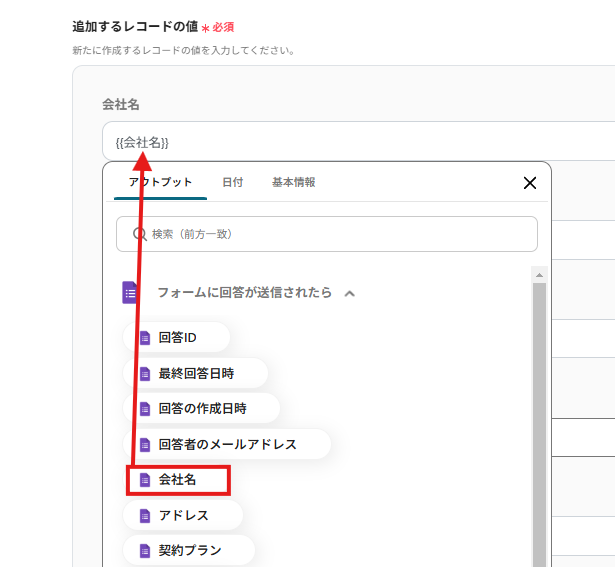Click the 会社名 input field
Viewport: 615px width, 567px height.
(x=358, y=142)
